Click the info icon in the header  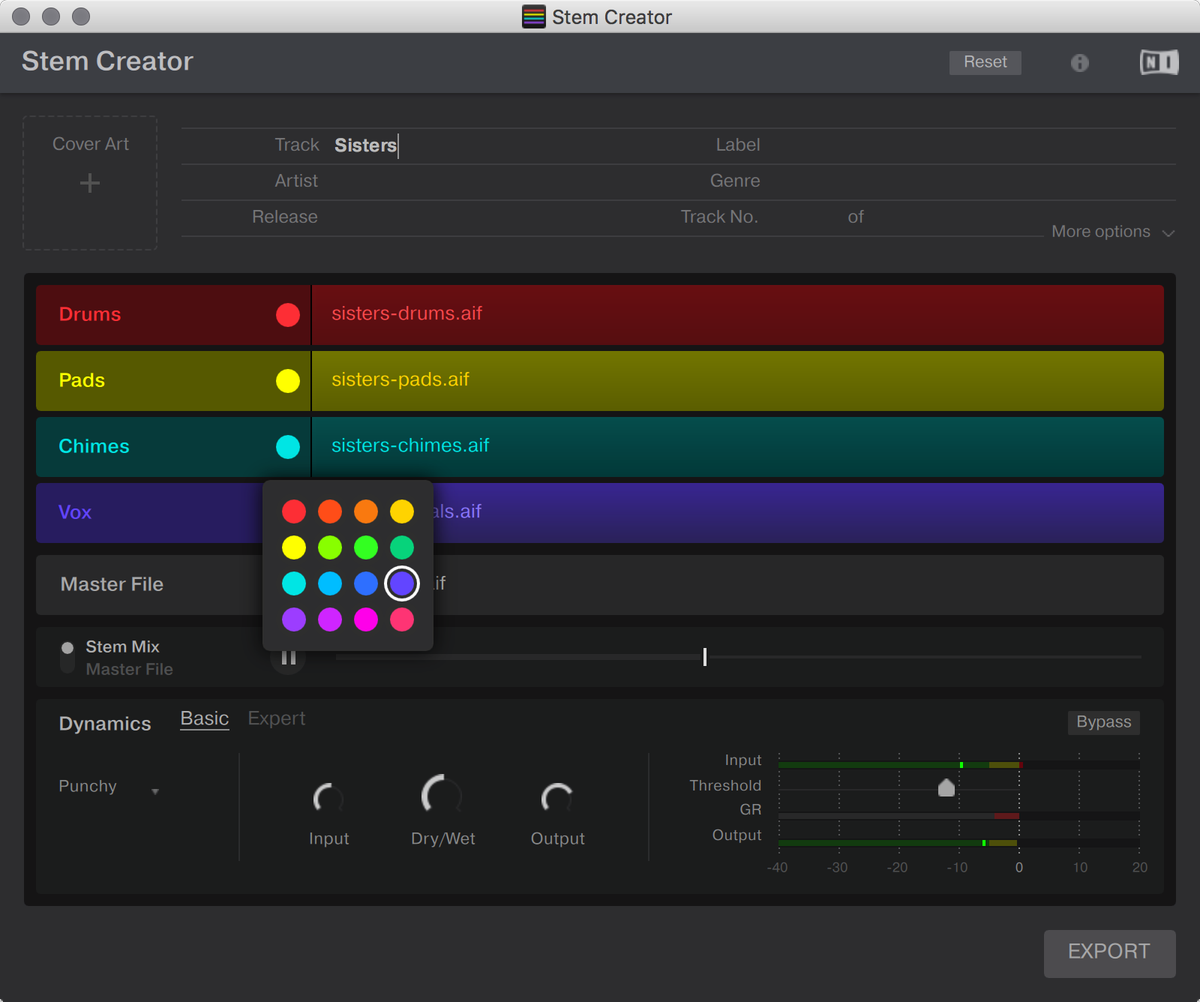point(1079,62)
